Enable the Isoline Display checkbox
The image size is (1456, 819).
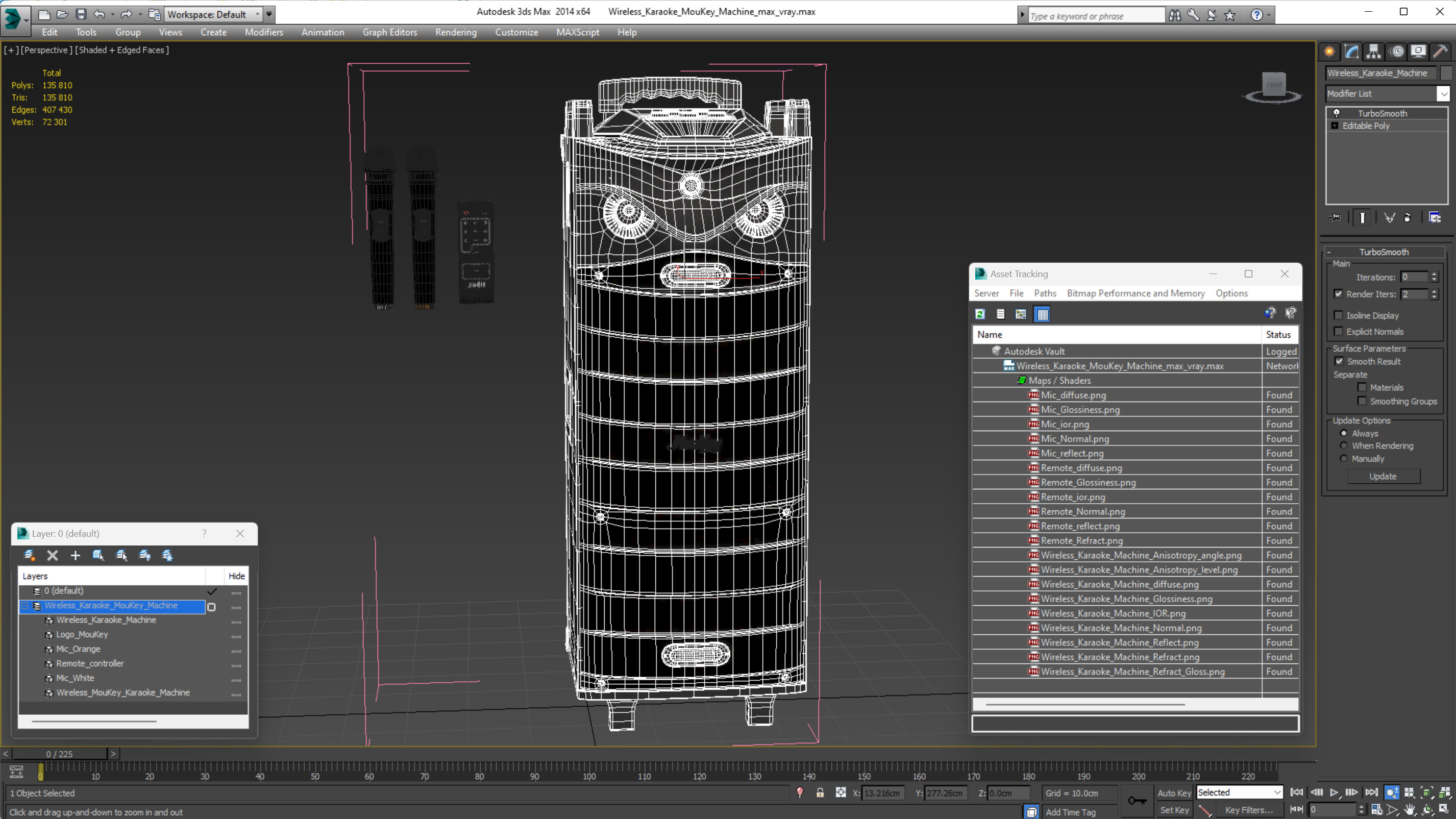(x=1339, y=315)
